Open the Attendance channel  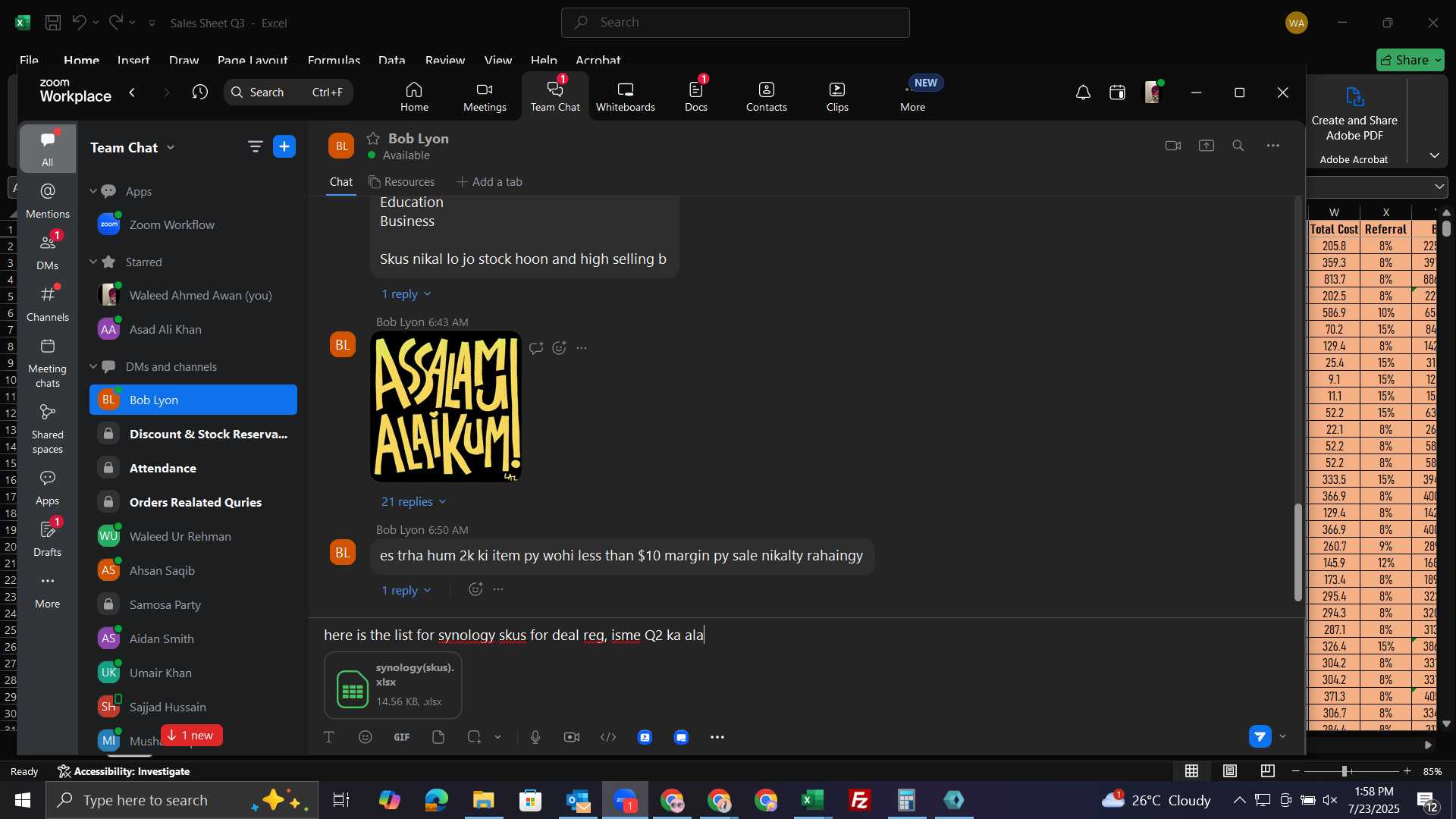(x=193, y=468)
